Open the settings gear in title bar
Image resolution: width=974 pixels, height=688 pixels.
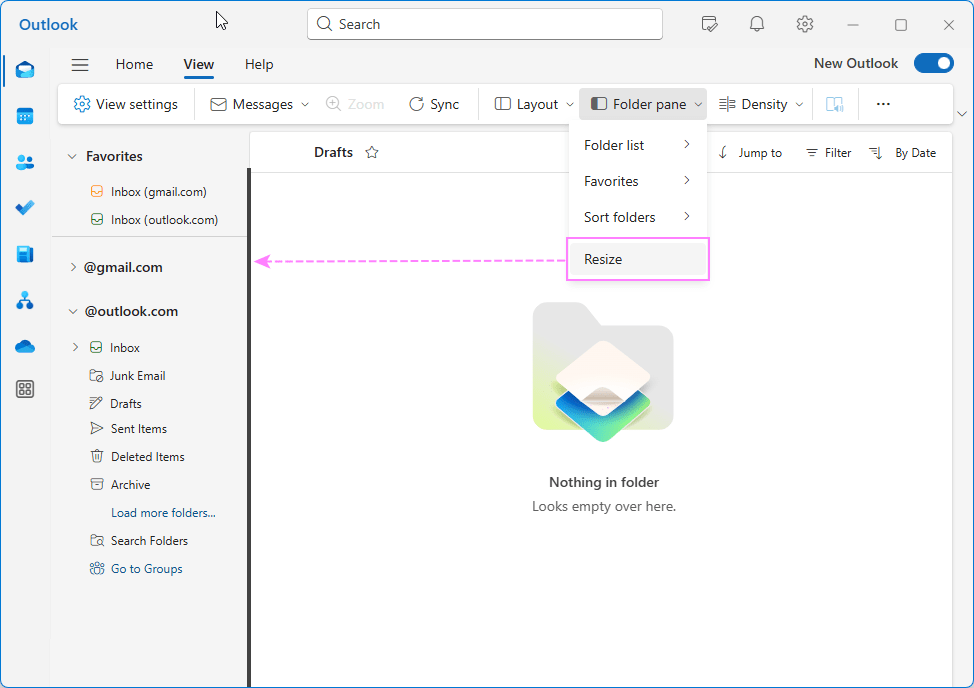[805, 24]
